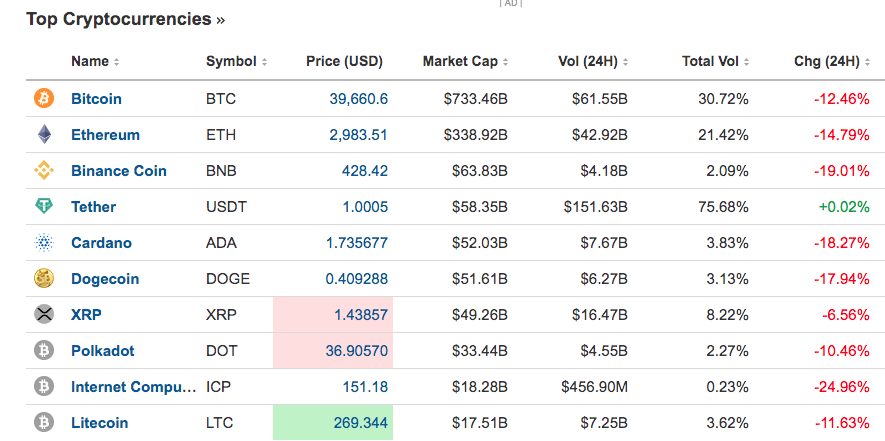Open the Cardano name link
Image resolution: width=885 pixels, height=441 pixels.
point(101,243)
